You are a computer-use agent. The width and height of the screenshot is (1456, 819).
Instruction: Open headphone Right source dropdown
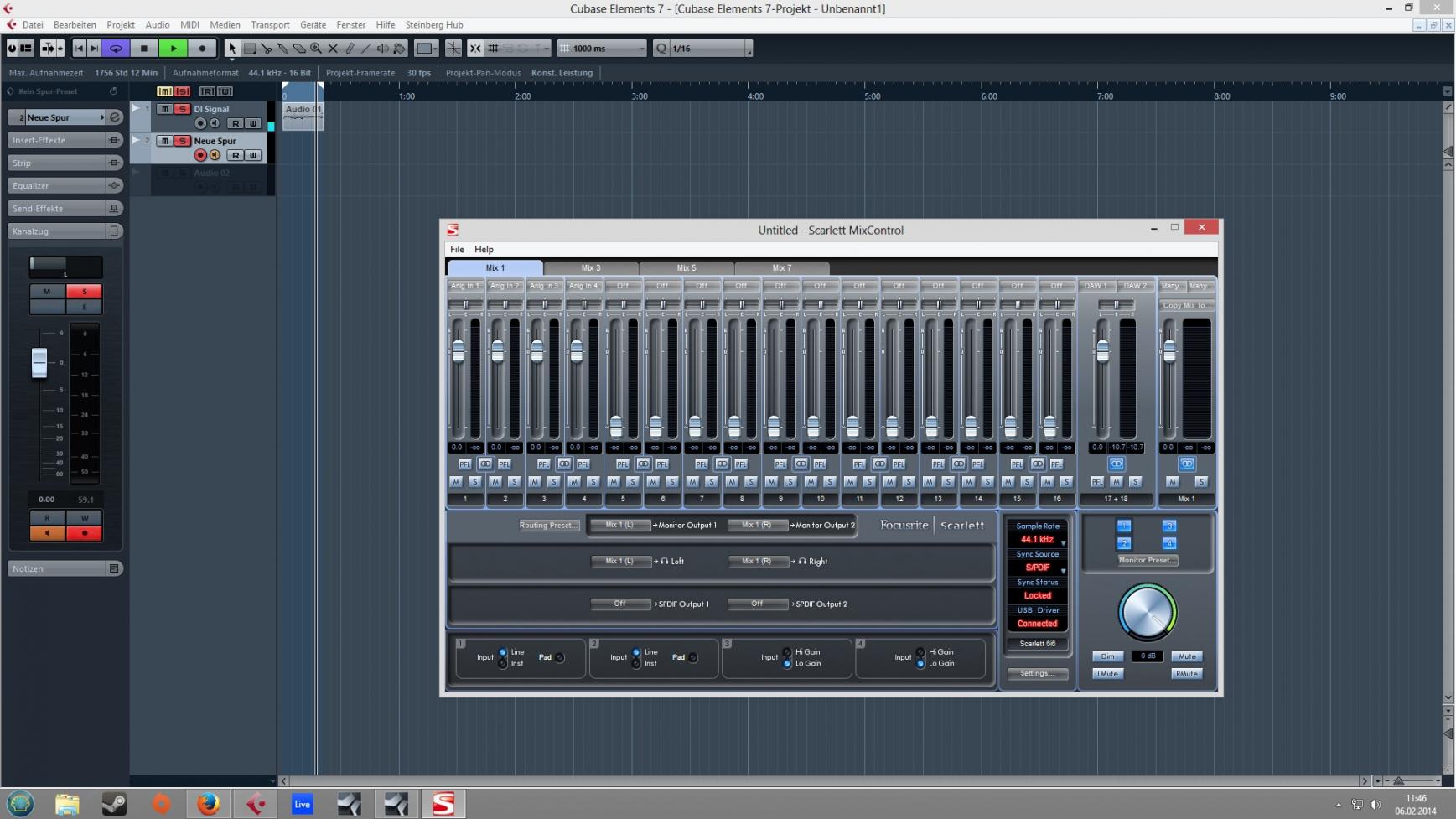pos(757,561)
